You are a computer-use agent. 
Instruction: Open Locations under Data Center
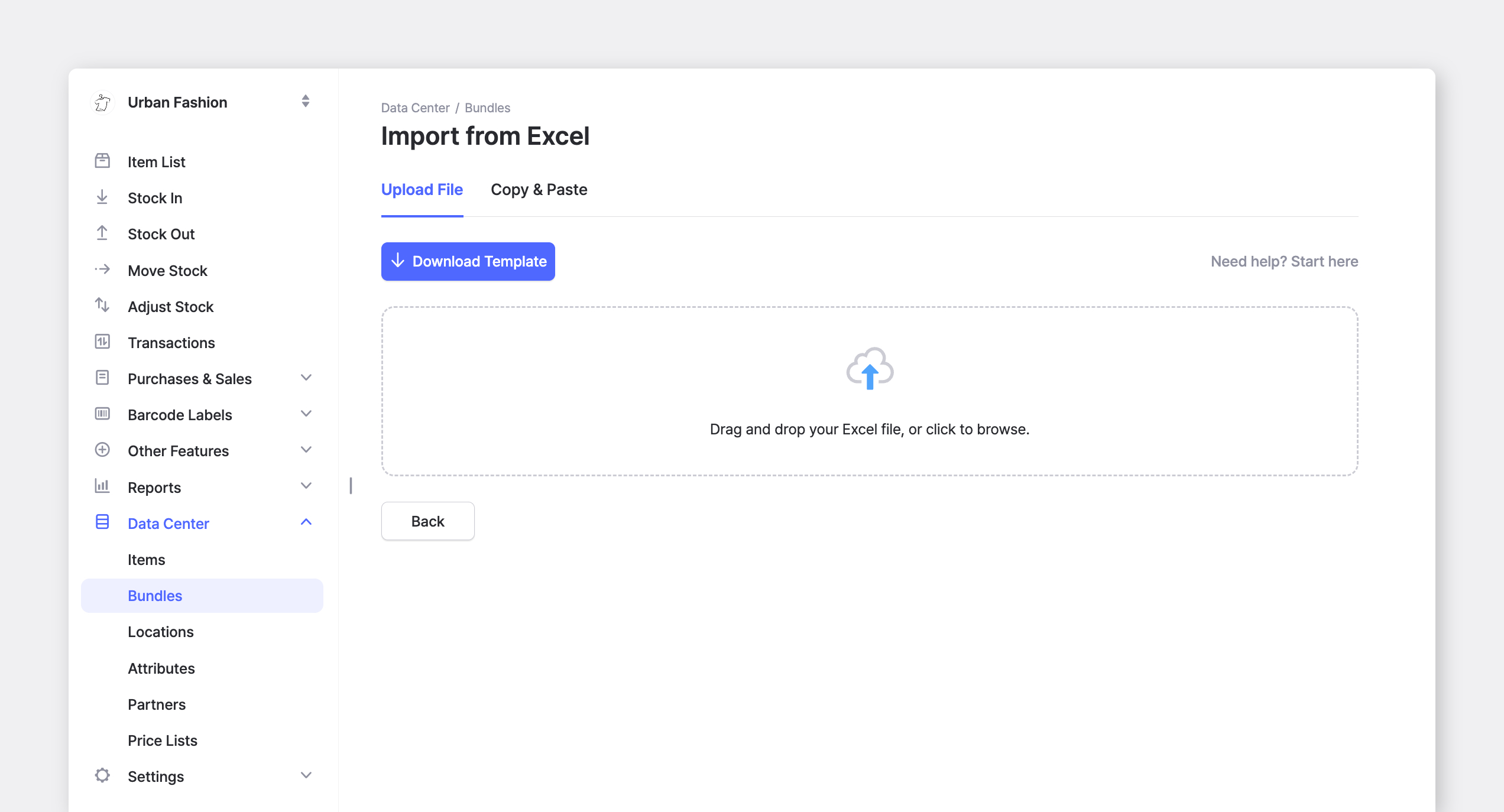(x=161, y=632)
